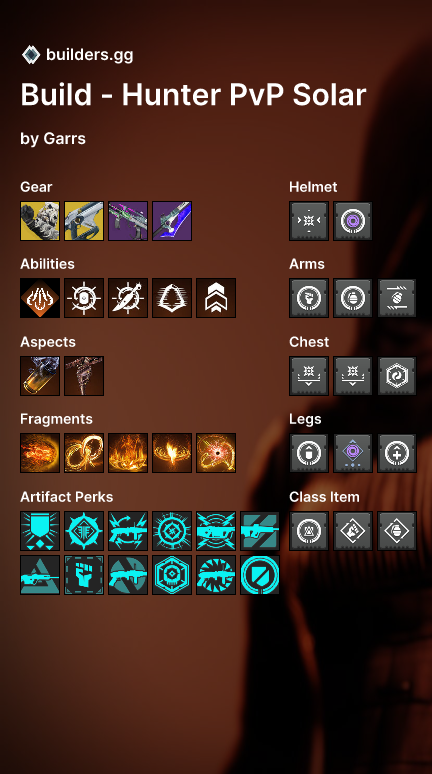The height and width of the screenshot is (774, 432).
Task: Click the purple diamond mod under Legs
Action: (353, 453)
